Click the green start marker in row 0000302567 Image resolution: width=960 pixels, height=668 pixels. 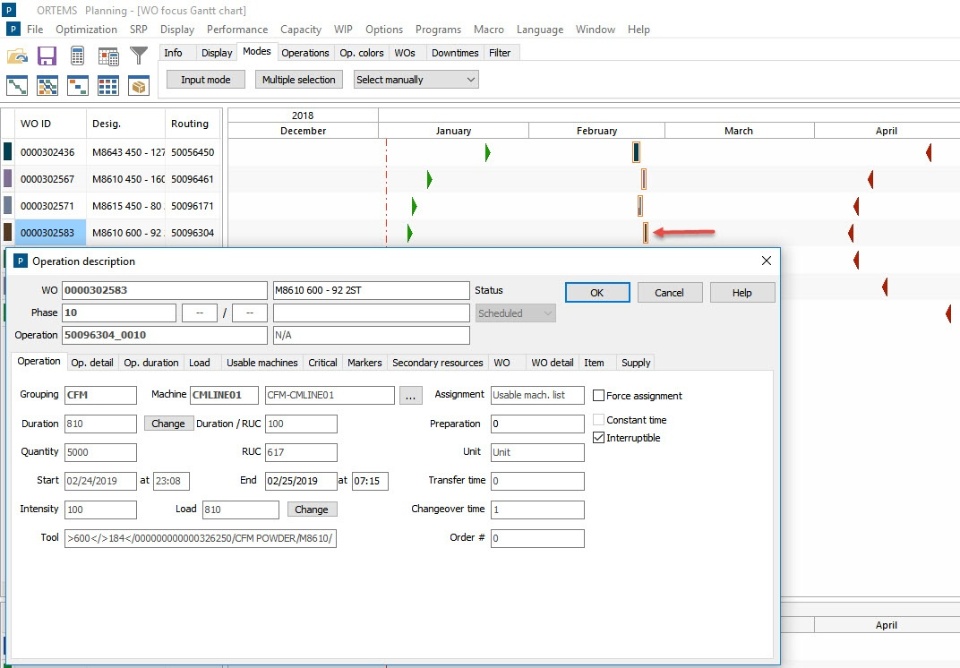429,179
